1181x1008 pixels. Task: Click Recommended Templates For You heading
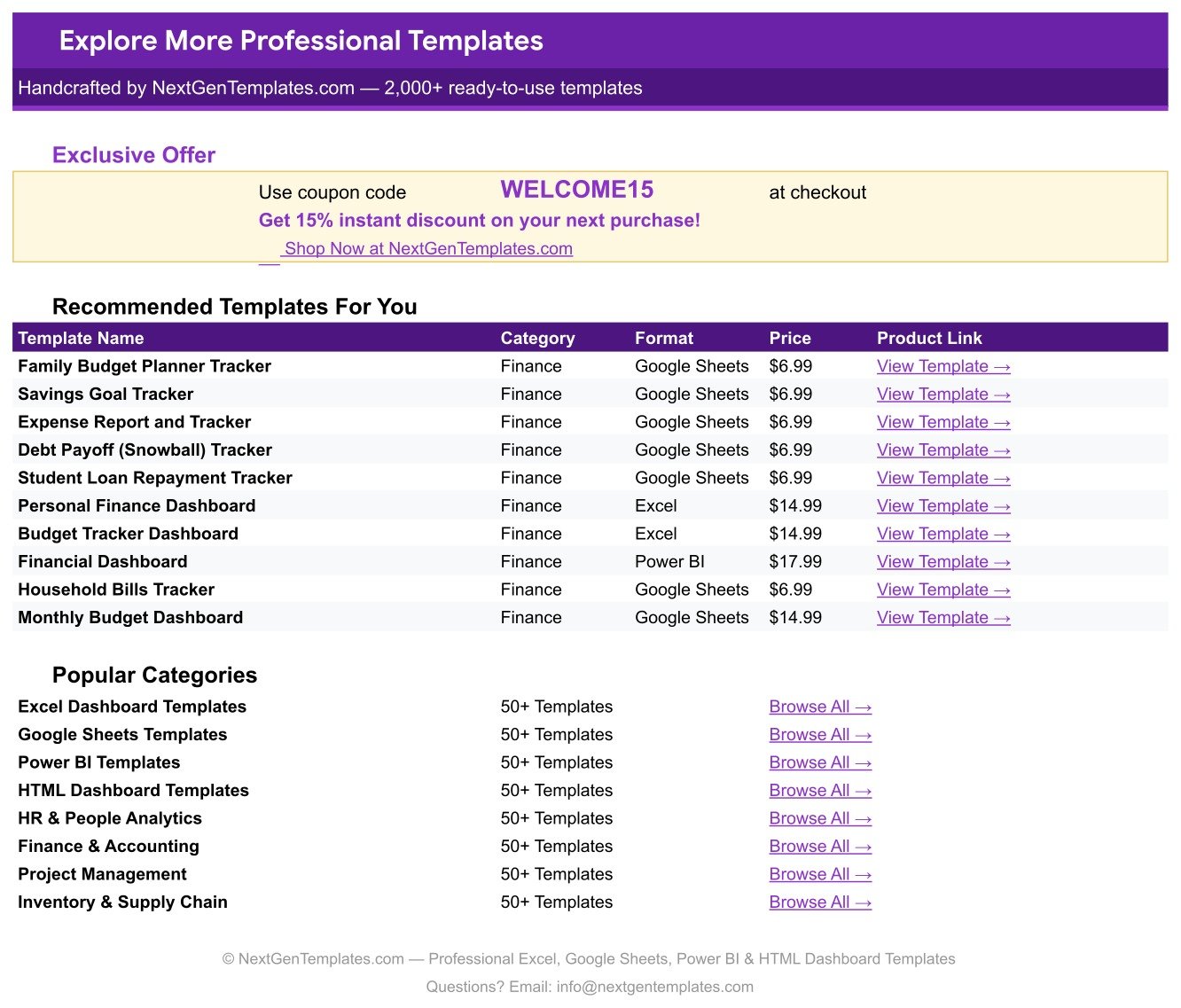[x=235, y=307]
